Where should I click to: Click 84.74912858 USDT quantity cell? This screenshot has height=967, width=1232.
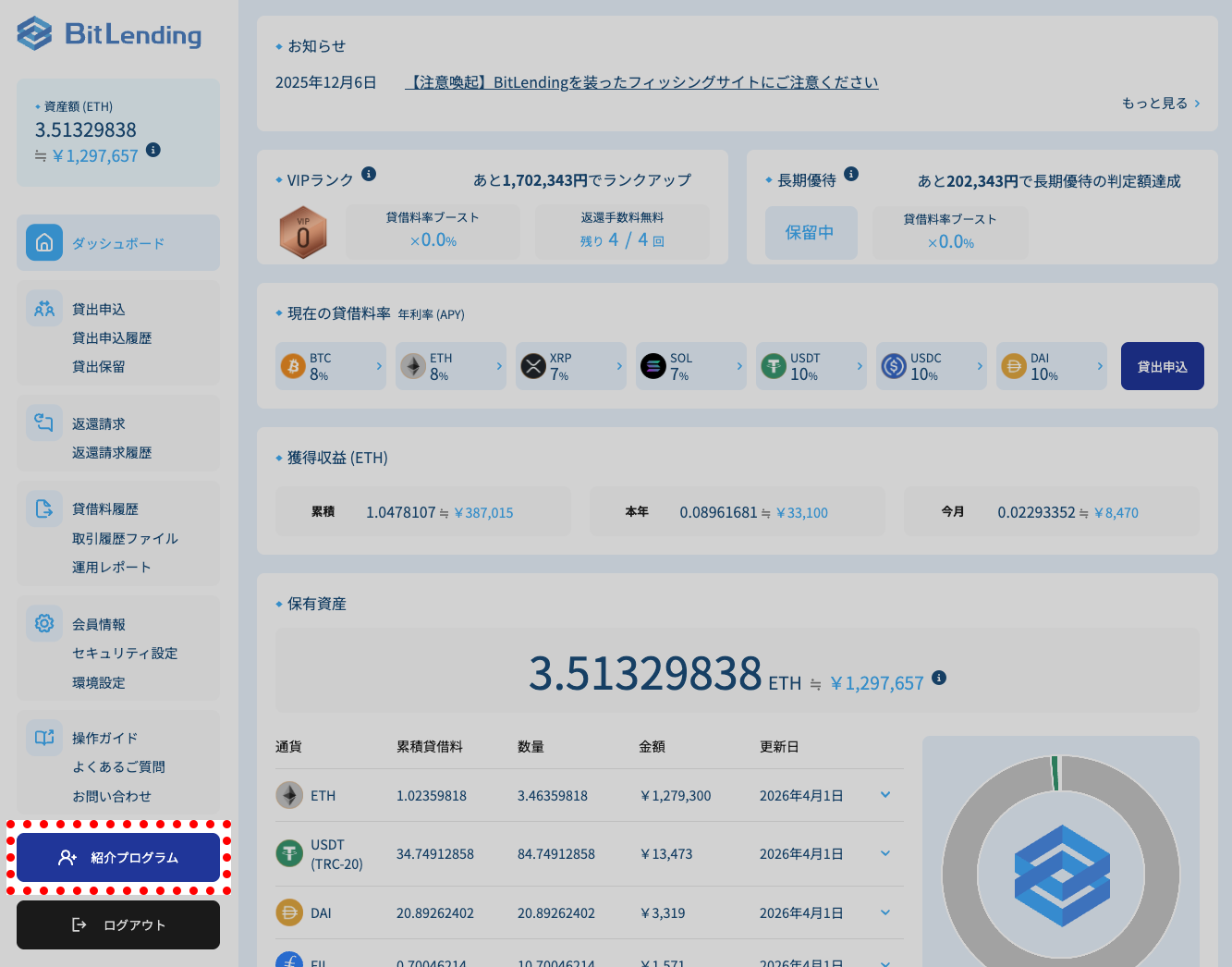tap(556, 854)
